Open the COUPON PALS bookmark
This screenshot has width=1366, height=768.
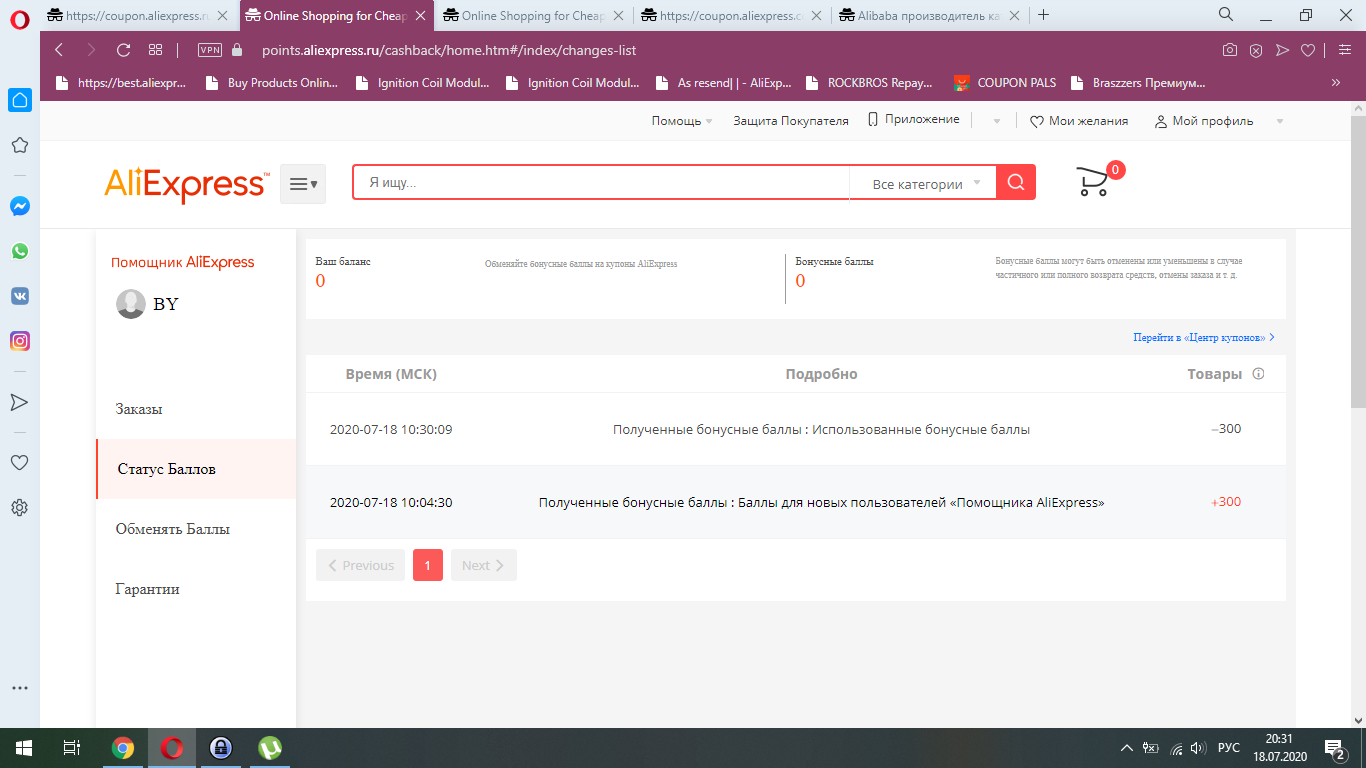click(1004, 83)
